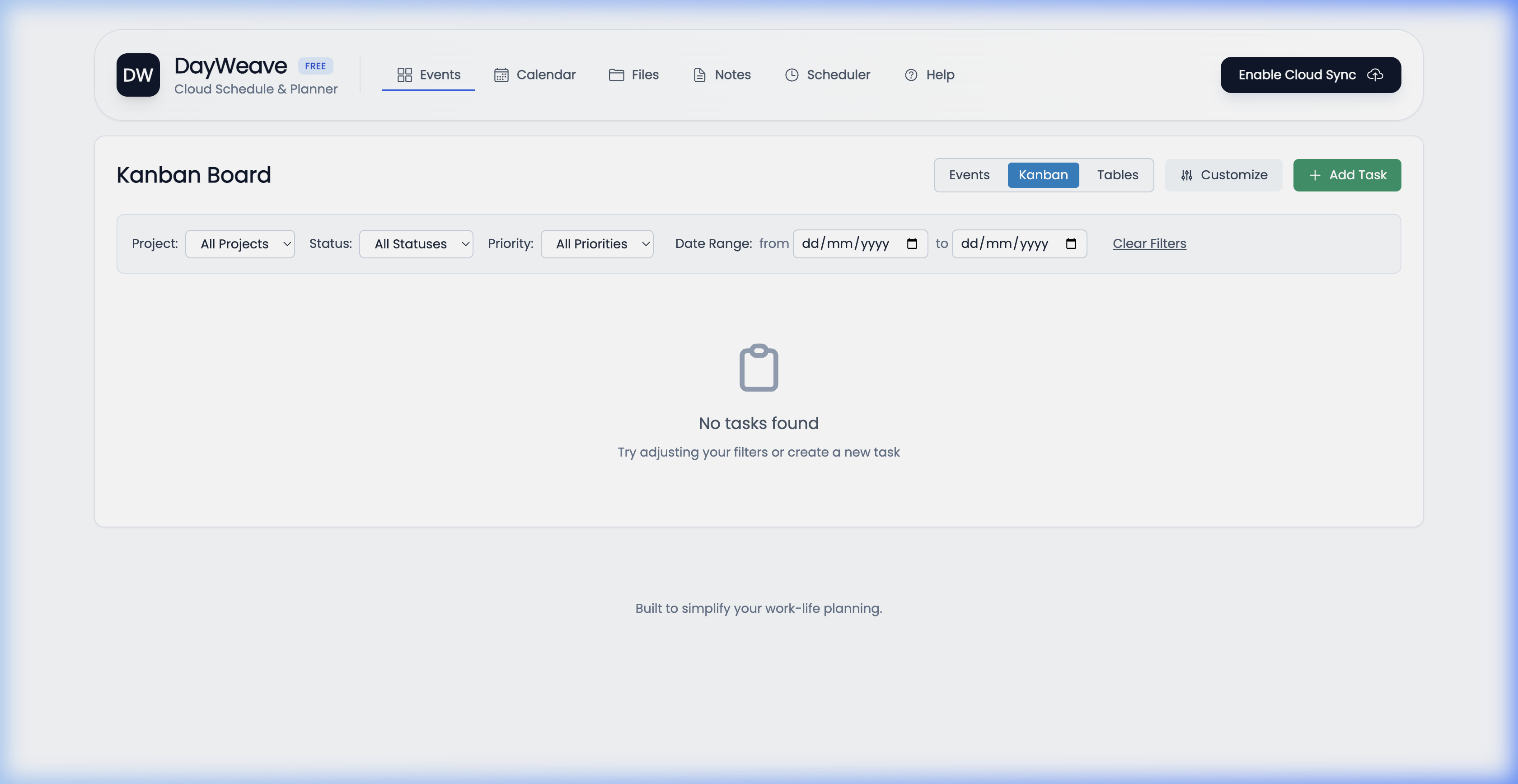Screen dimensions: 1518x784
Task: Open Help via the question mark icon
Action: [x=911, y=75]
